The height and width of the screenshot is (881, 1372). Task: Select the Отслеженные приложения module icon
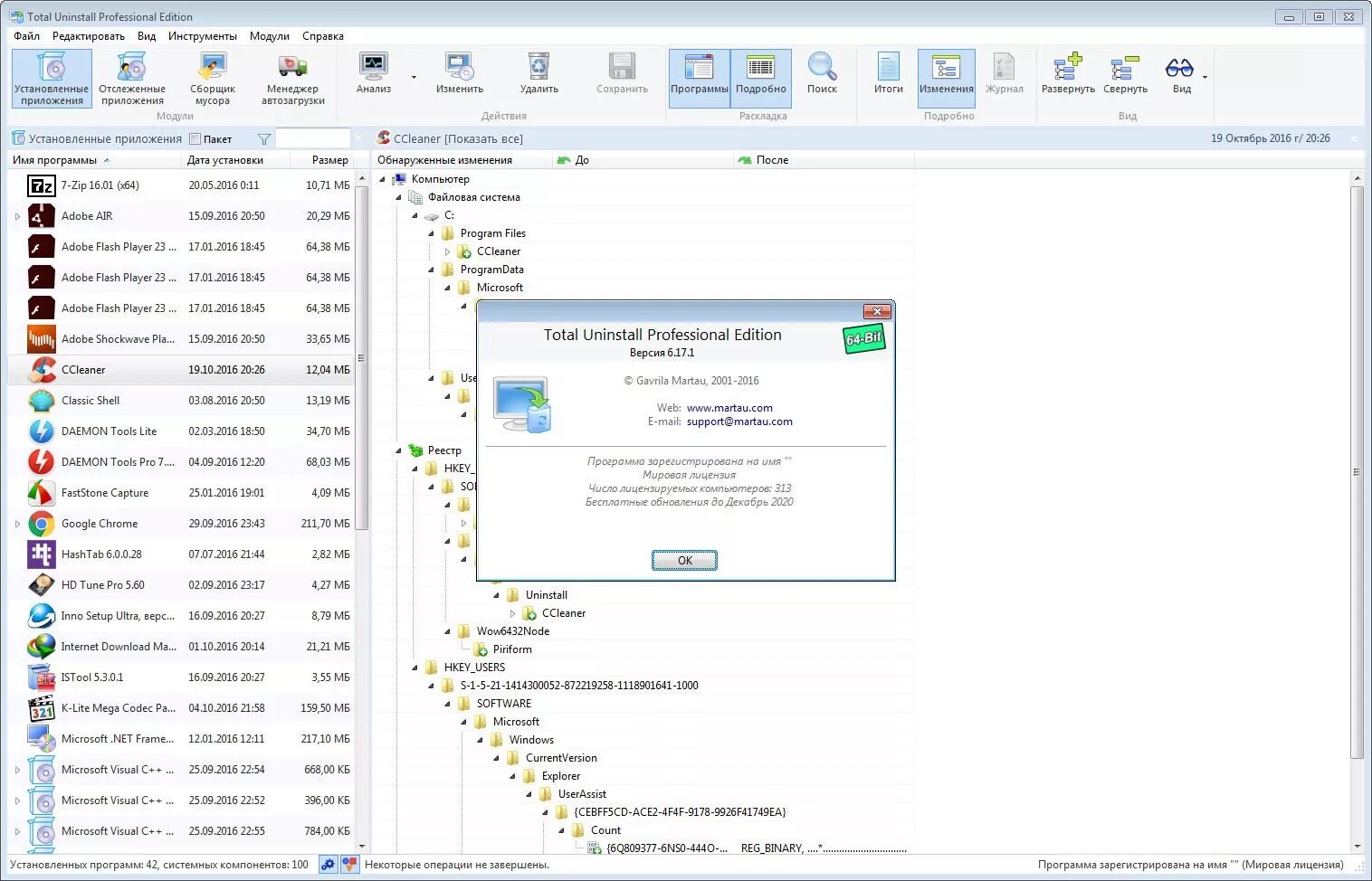pos(132,78)
